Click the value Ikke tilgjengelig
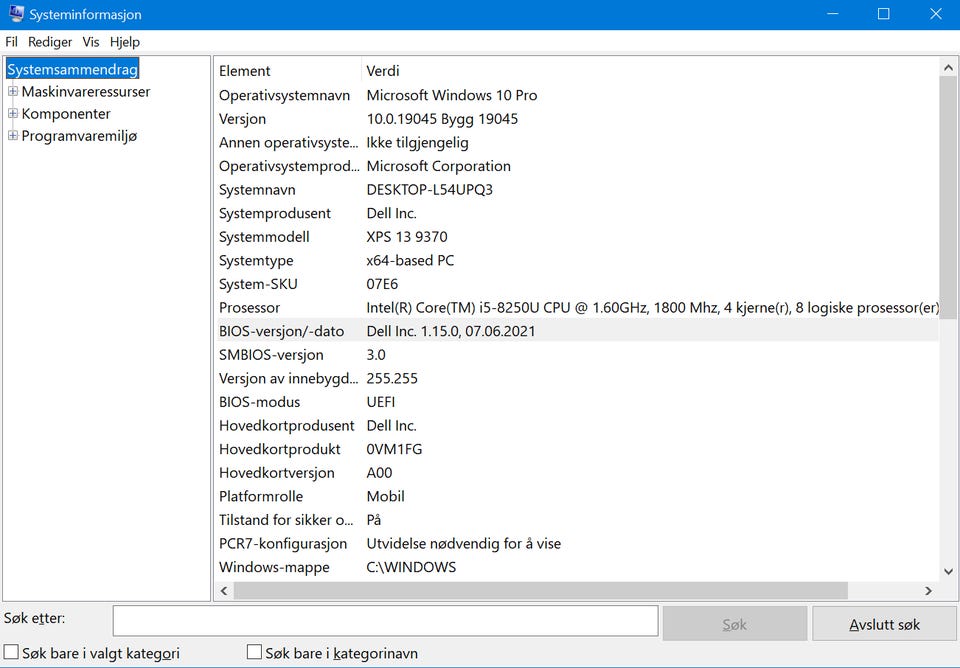Viewport: 960px width, 668px height. [x=418, y=143]
